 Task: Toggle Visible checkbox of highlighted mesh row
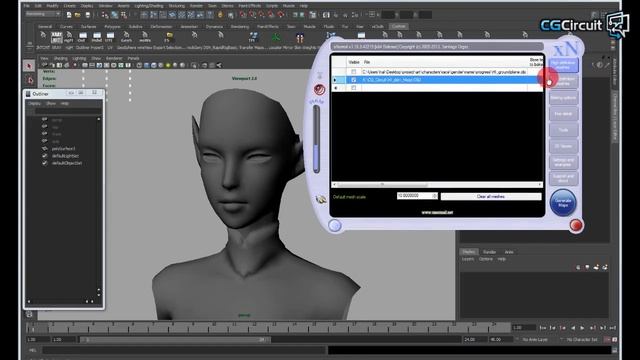coord(353,80)
